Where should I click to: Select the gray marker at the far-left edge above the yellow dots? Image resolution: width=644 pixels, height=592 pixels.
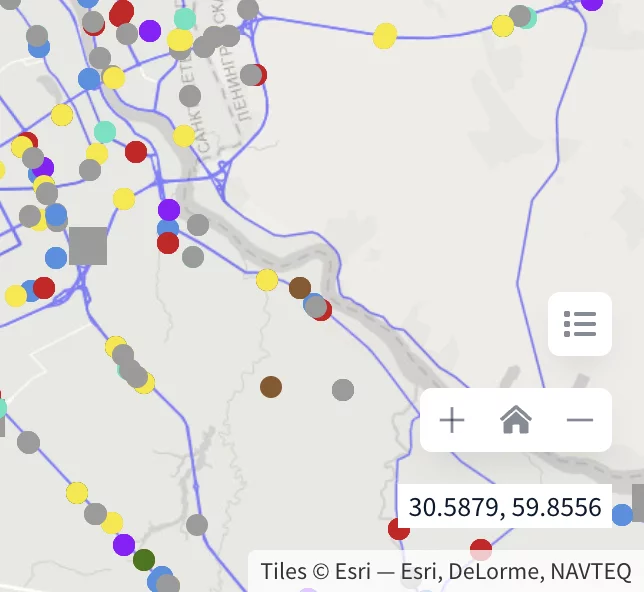28,442
